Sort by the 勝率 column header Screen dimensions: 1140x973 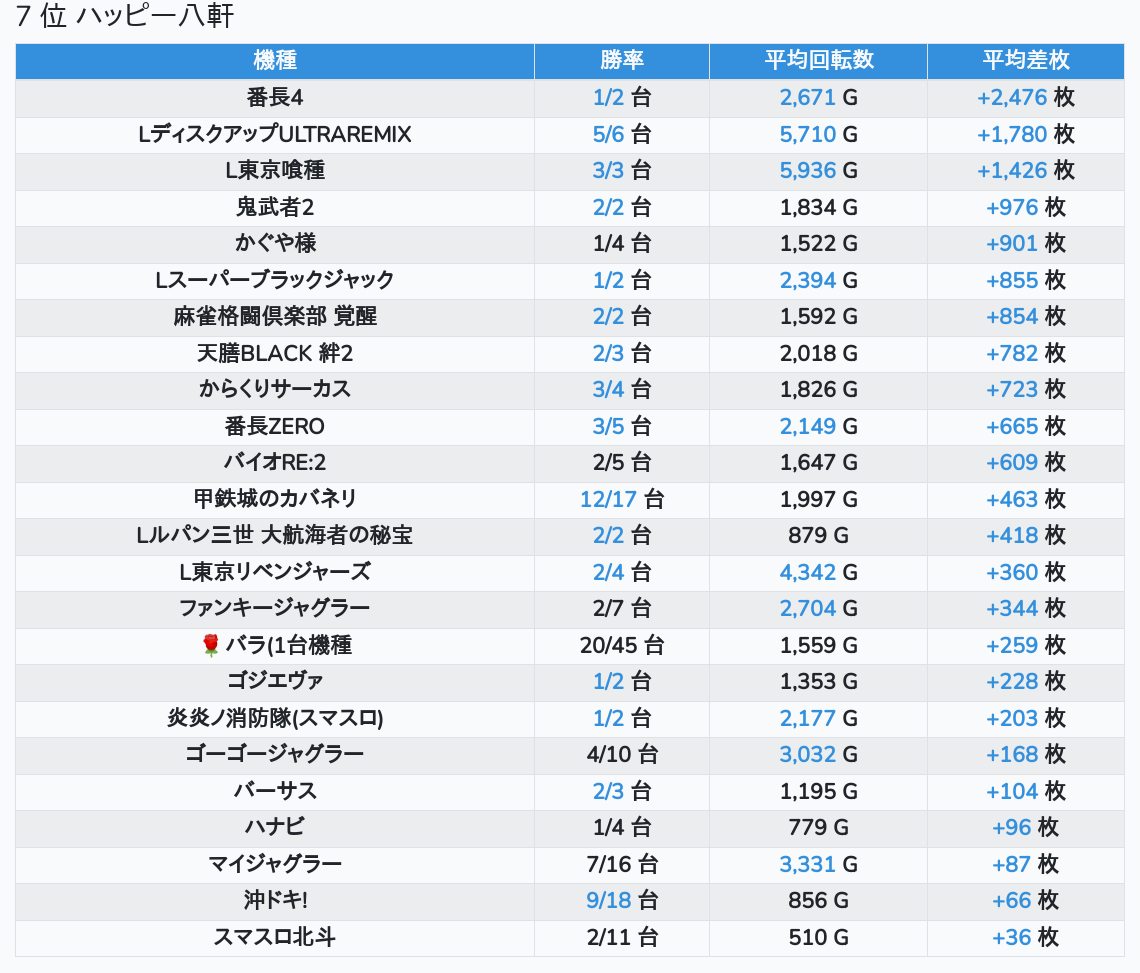[x=622, y=60]
